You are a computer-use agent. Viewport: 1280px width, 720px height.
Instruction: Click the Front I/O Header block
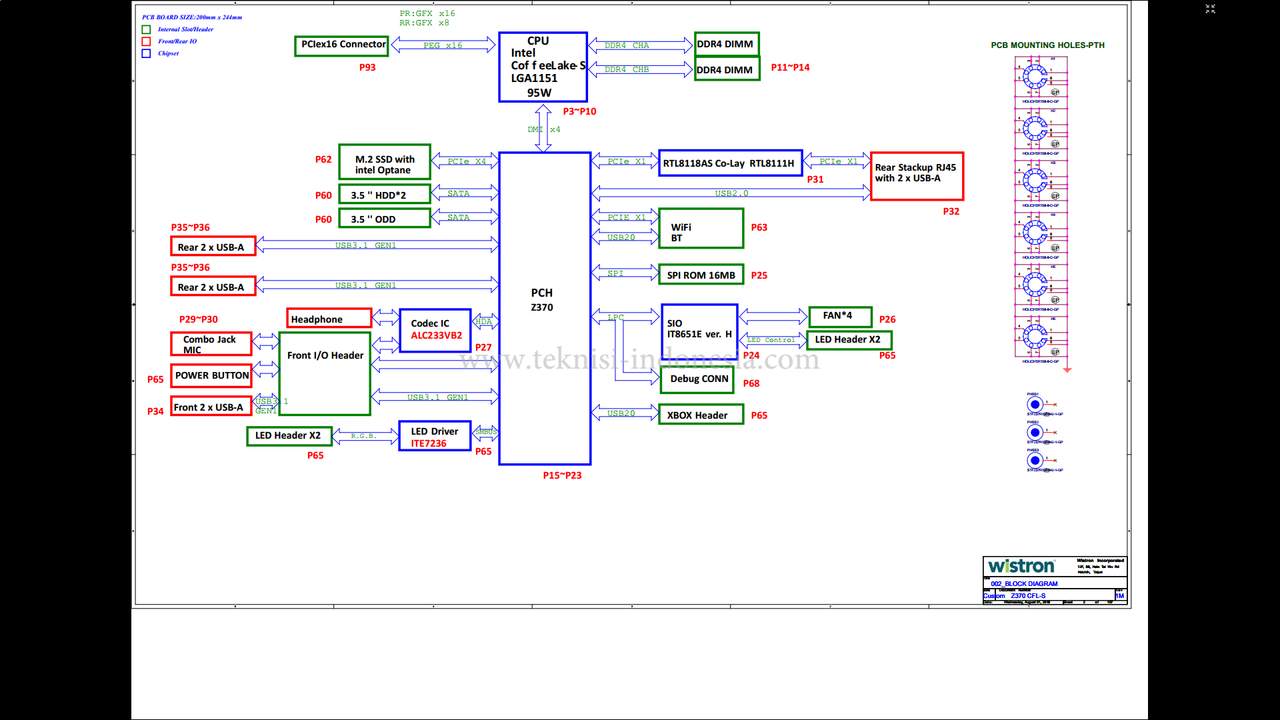click(x=325, y=374)
